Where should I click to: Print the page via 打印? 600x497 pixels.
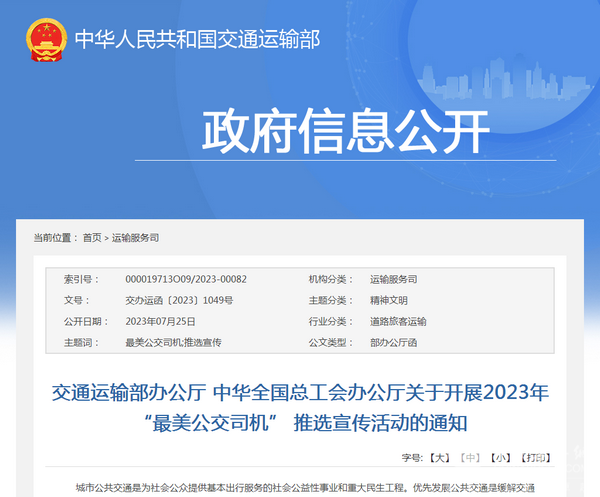(535, 457)
